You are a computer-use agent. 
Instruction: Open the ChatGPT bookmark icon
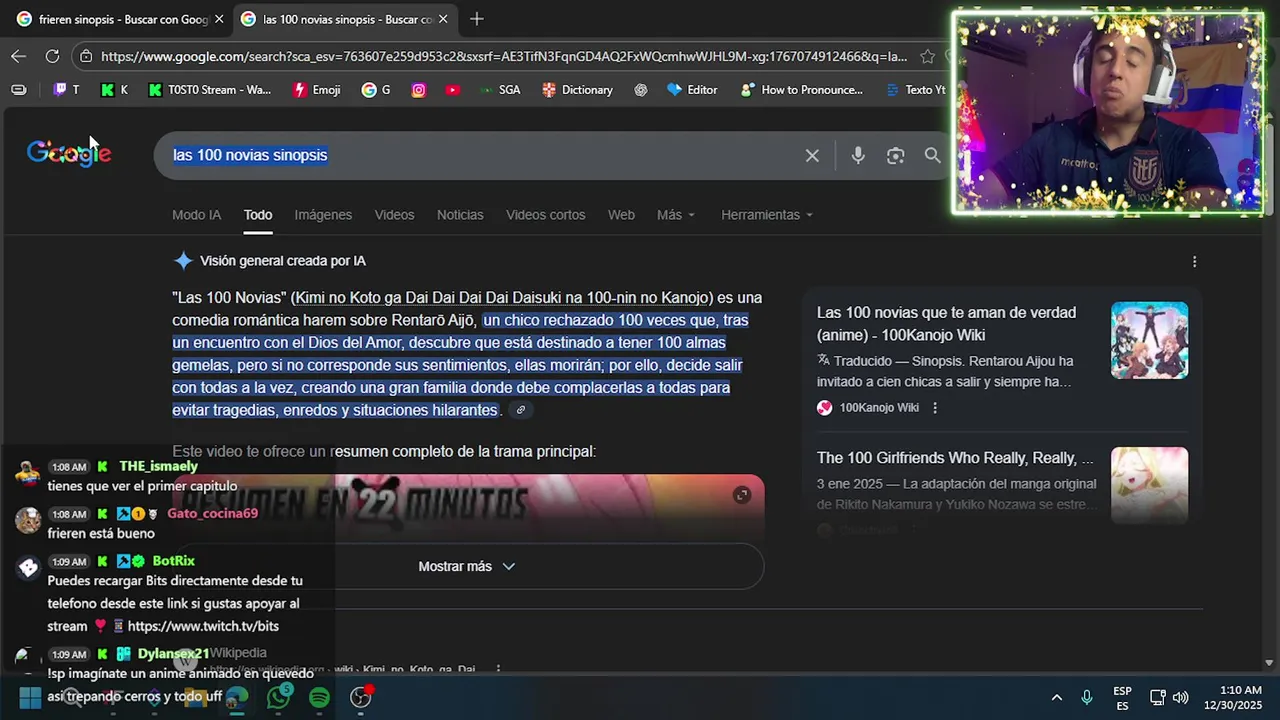[641, 90]
